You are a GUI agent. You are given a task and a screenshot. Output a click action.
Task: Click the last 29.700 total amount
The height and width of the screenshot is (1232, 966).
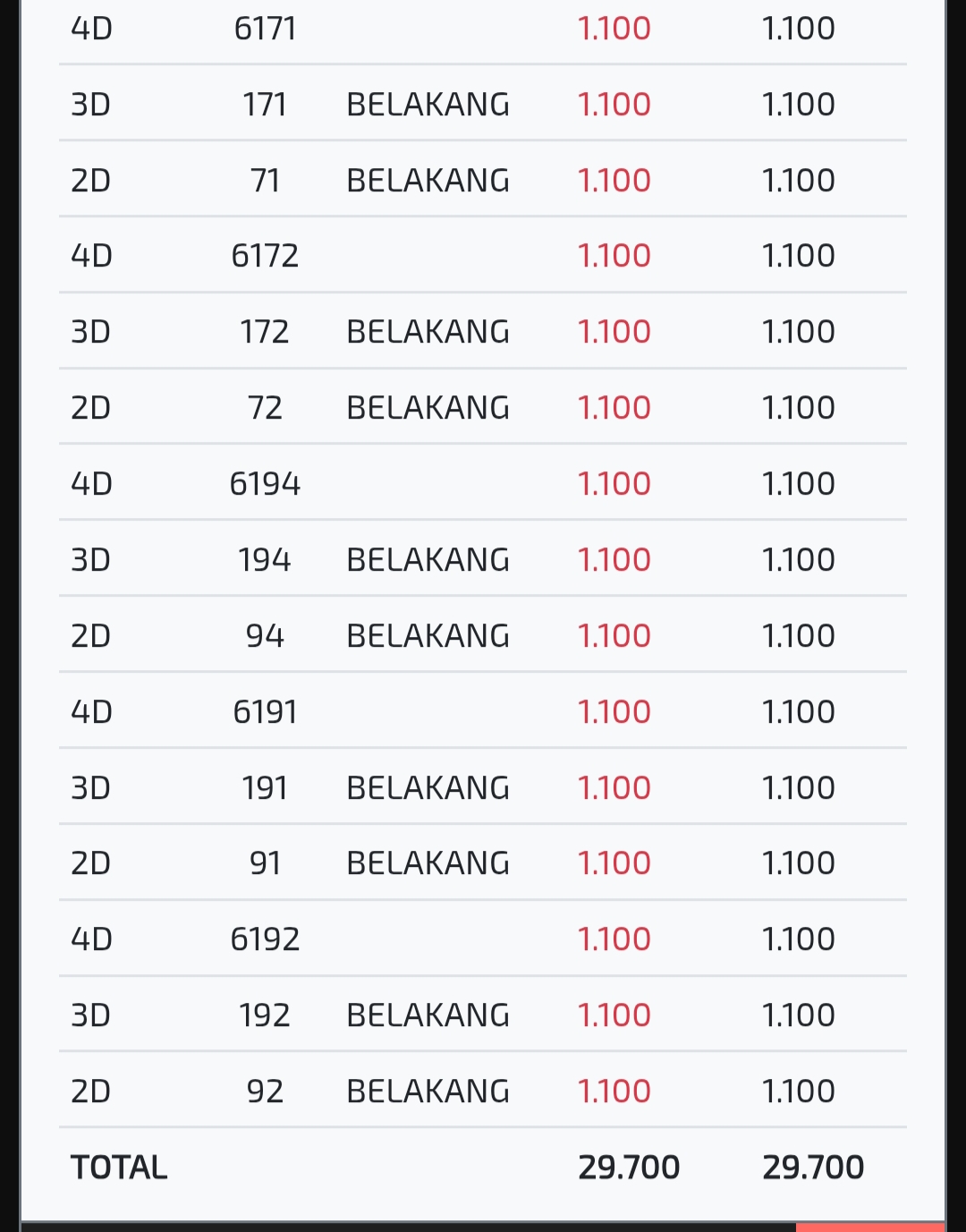[x=813, y=1168]
